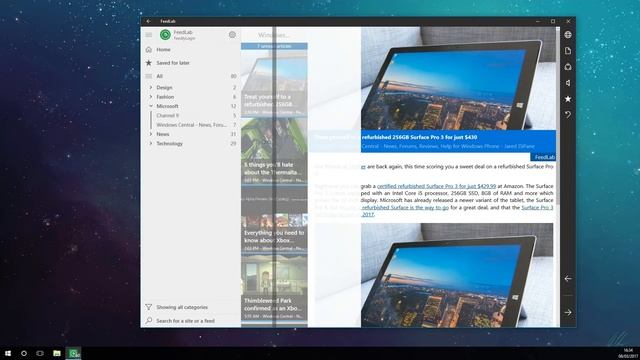Image resolution: width=640 pixels, height=360 pixels.
Task: Expand the Design category chevron
Action: [151, 87]
